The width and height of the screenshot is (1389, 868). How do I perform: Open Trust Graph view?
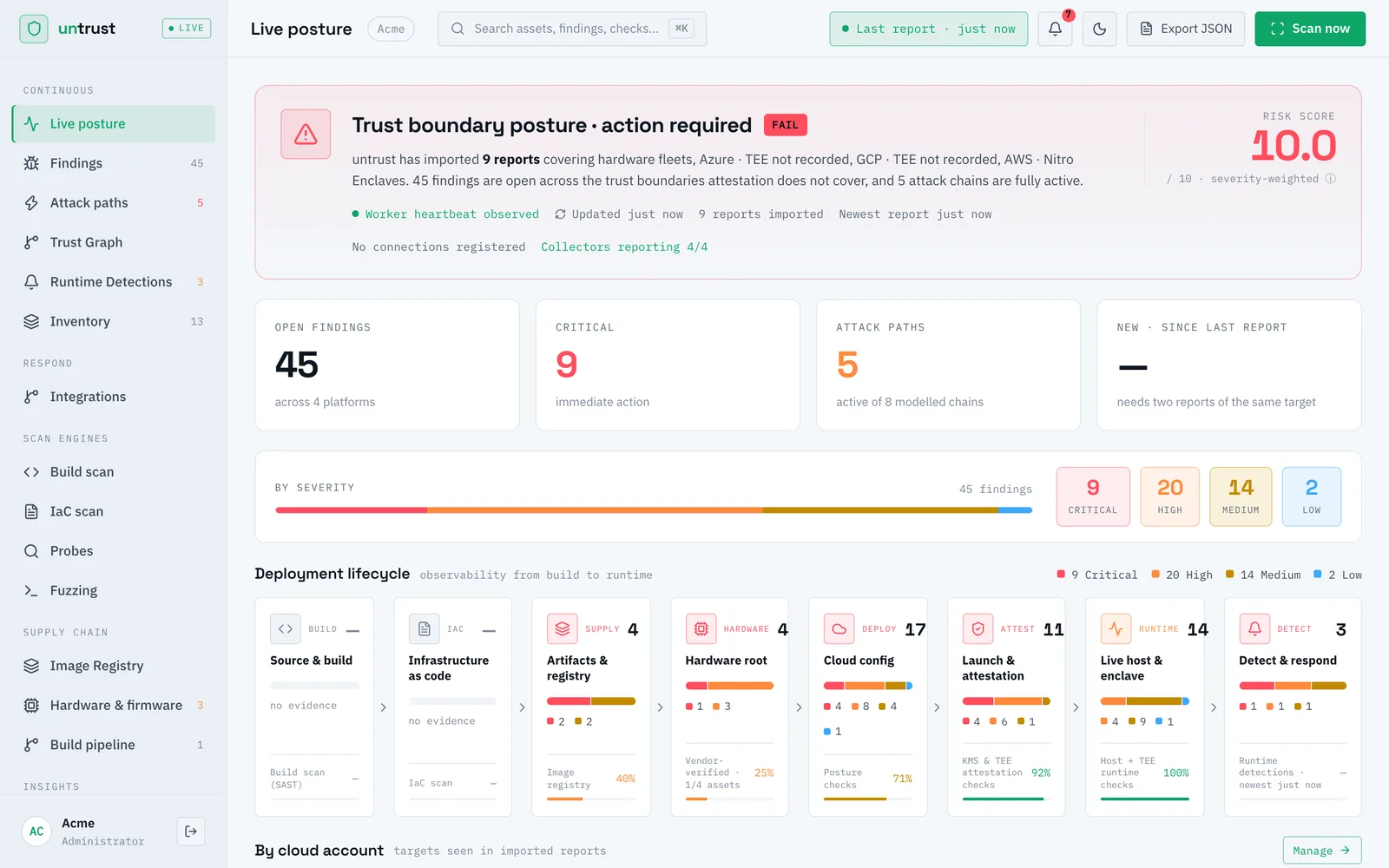[114, 242]
